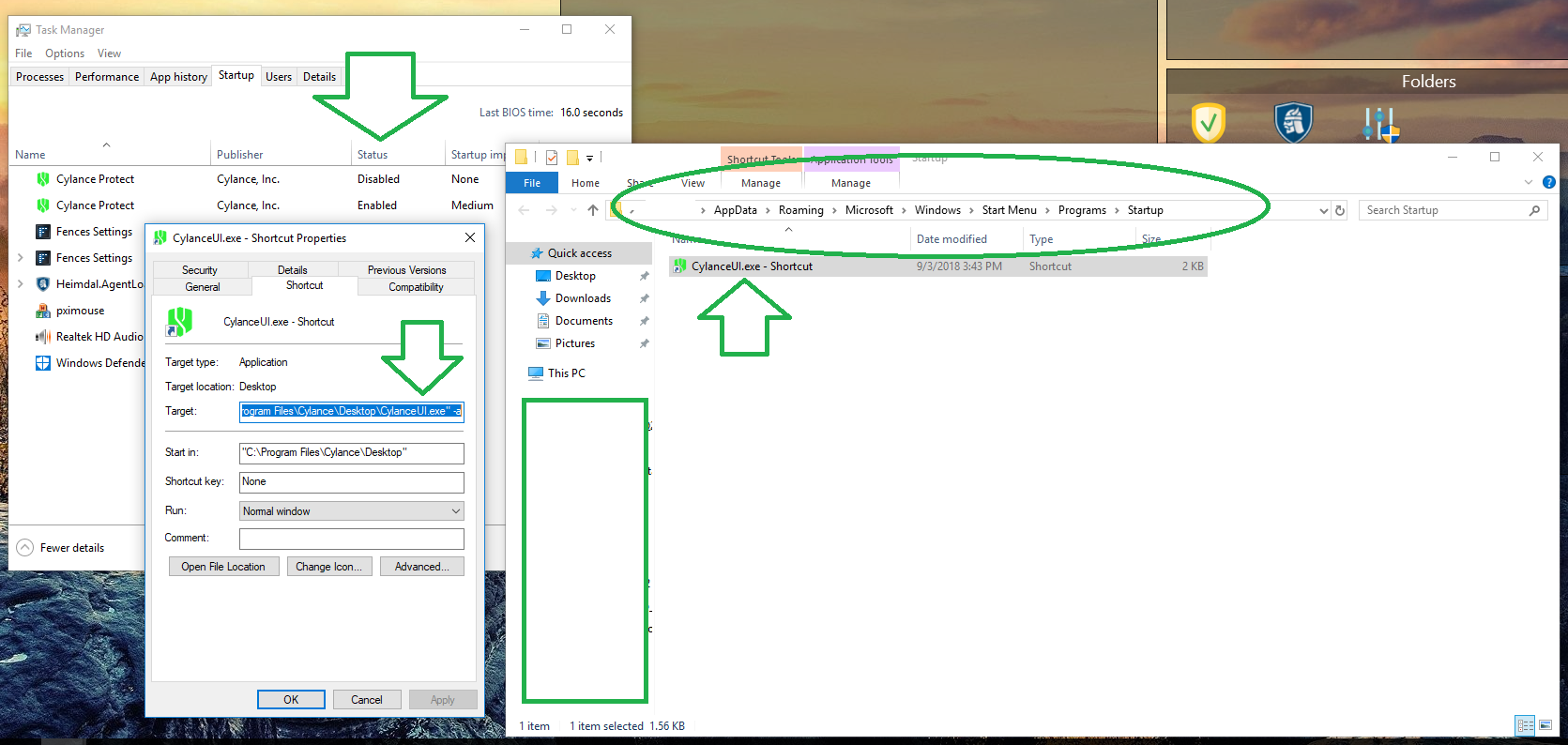Open the recent locations dropdown in Explorer
The image size is (1568, 745).
click(573, 210)
